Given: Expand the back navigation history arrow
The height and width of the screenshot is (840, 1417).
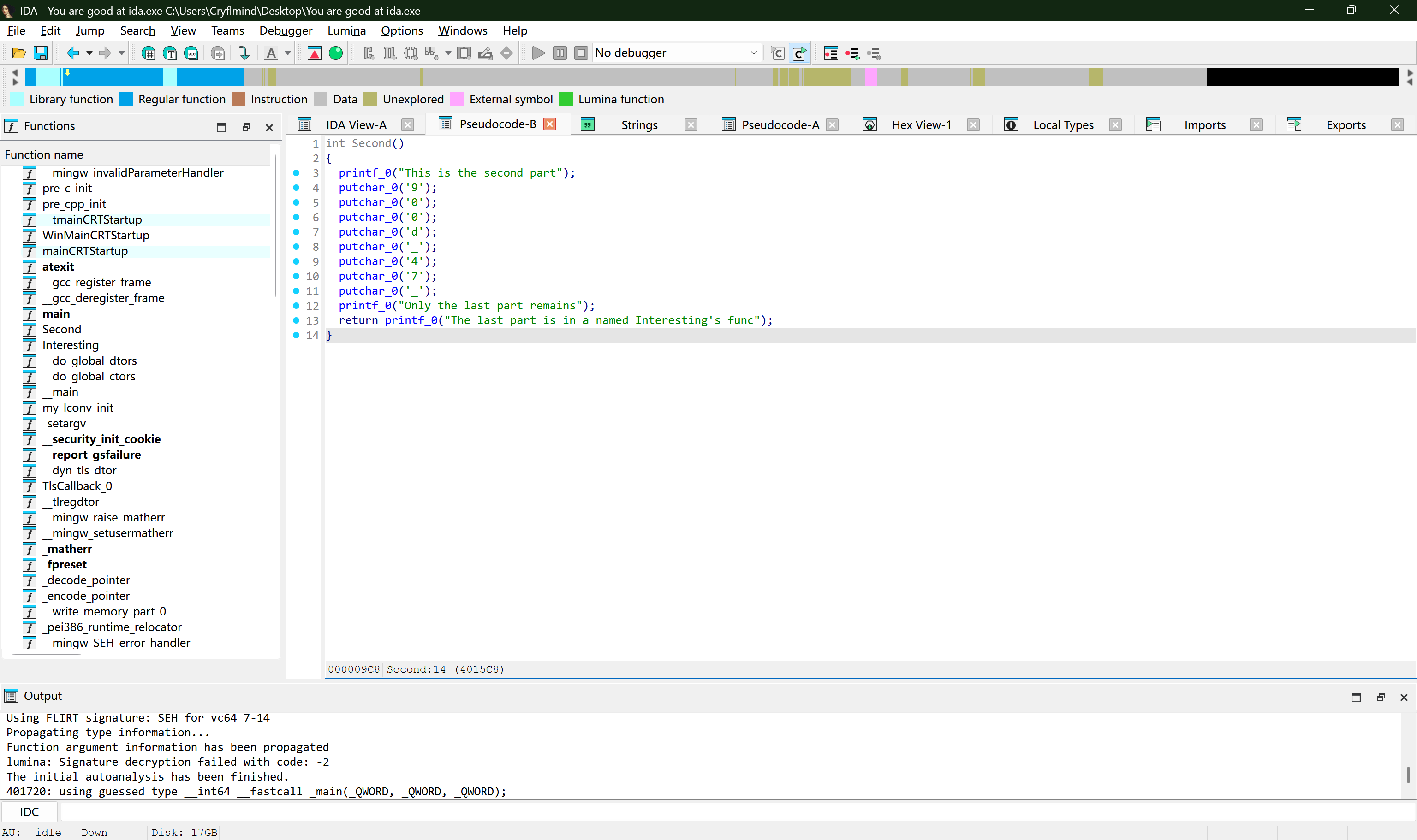Looking at the screenshot, I should (89, 53).
